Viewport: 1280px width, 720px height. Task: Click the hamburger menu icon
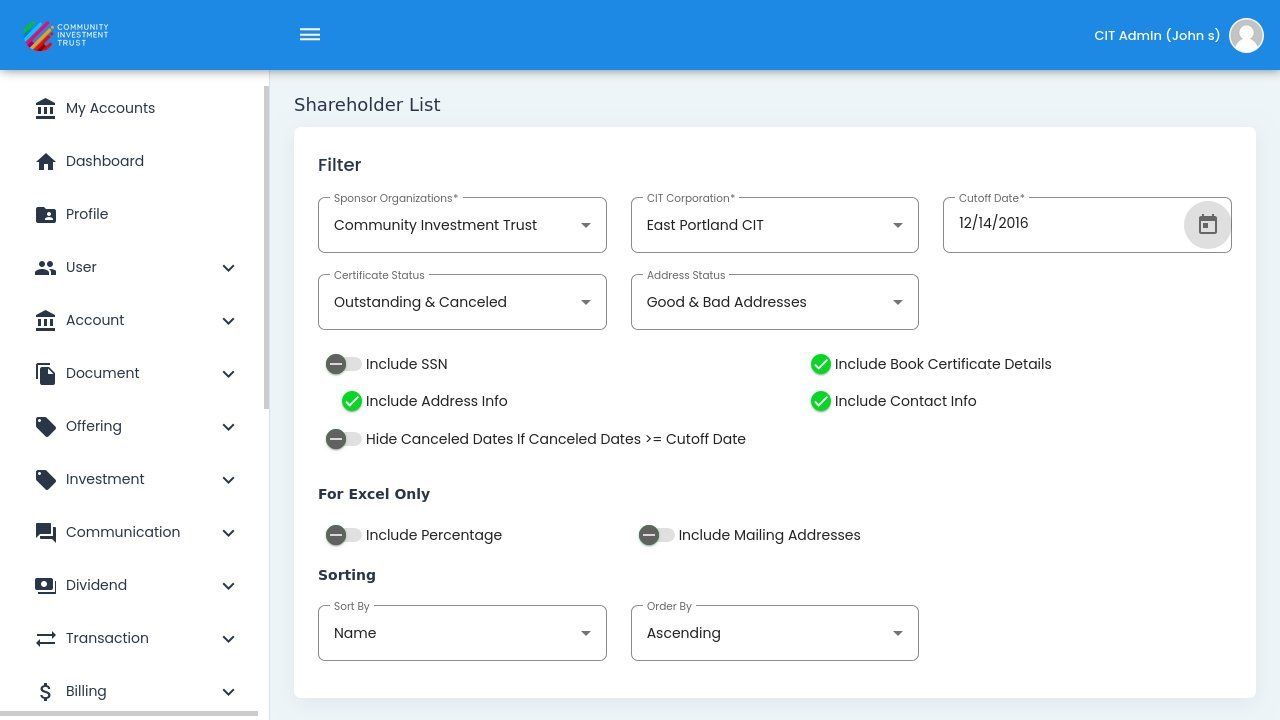click(x=310, y=35)
